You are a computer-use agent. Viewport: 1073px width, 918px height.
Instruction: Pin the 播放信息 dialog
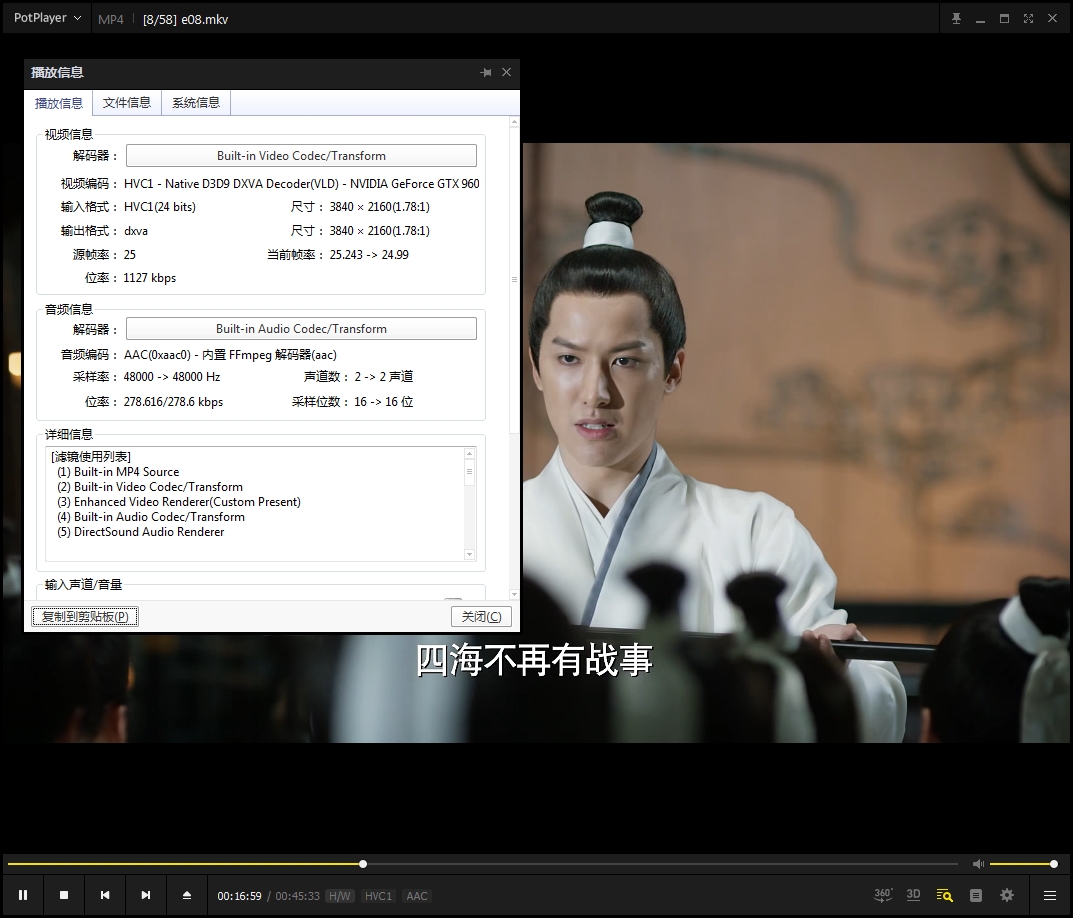click(486, 72)
